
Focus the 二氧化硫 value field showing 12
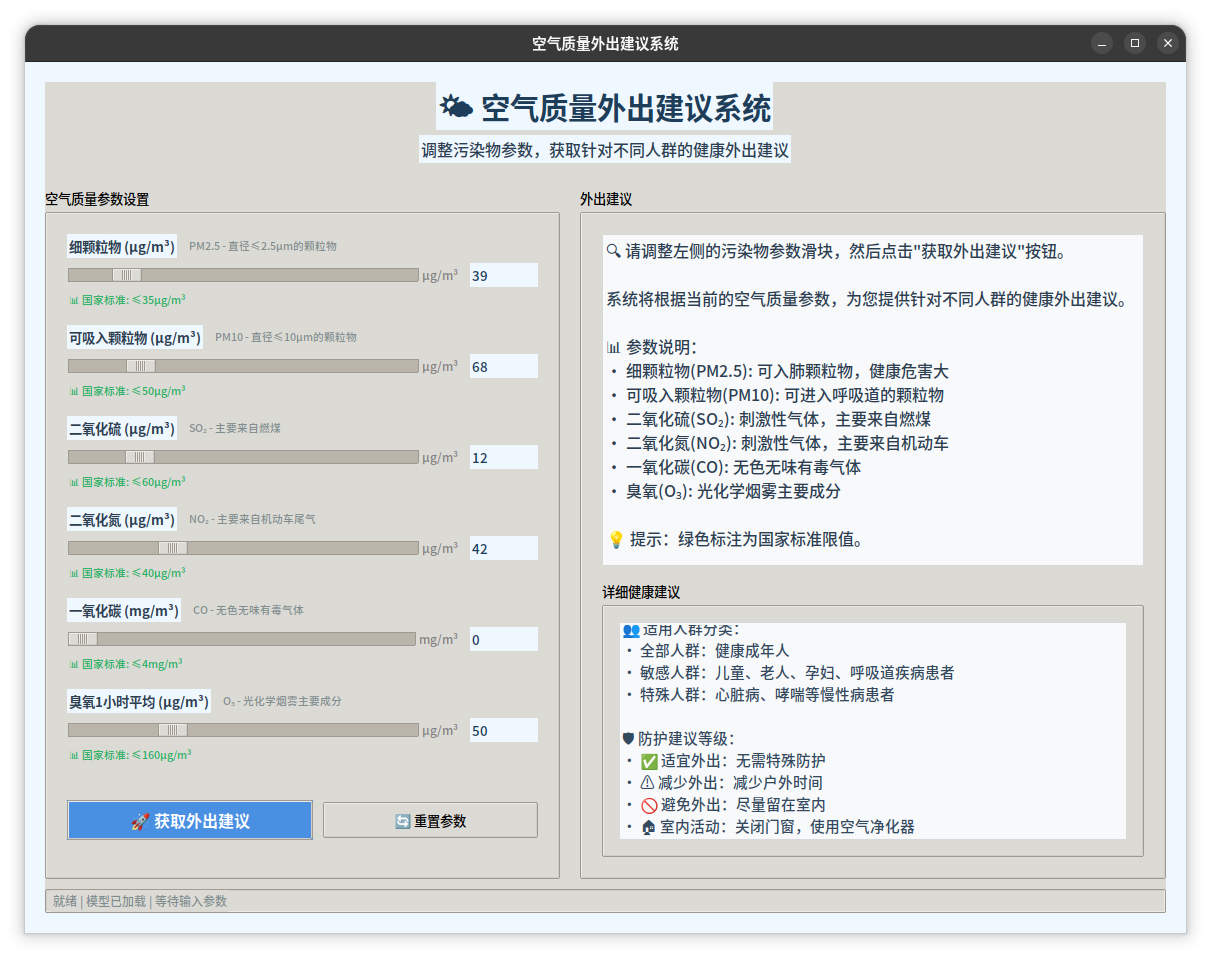[503, 458]
